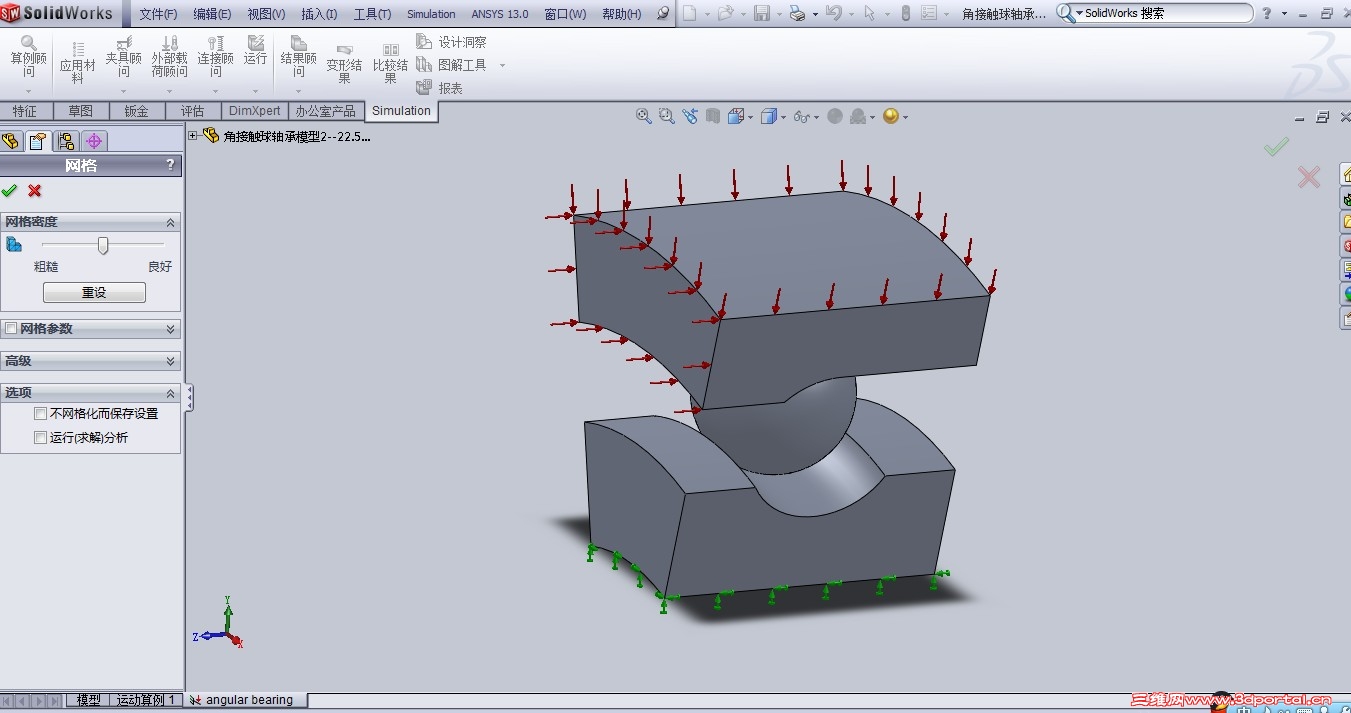Image resolution: width=1351 pixels, height=713 pixels.
Task: Switch to the 特征 features tab
Action: click(24, 111)
